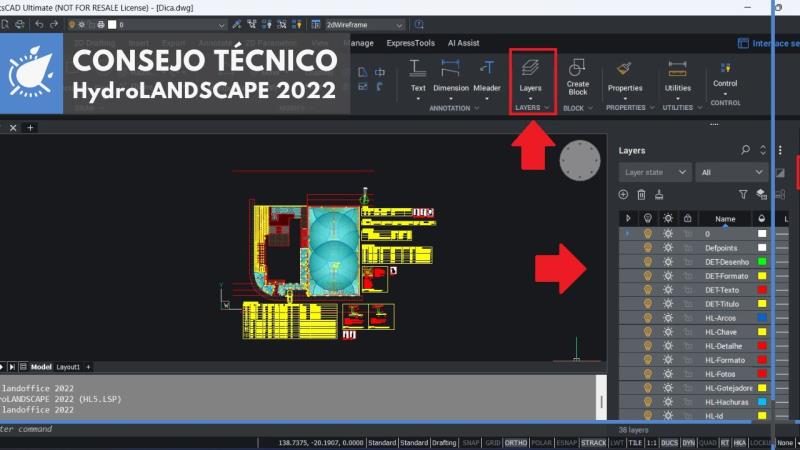Open the 2dWireframe visual style dropdown
This screenshot has height=450, width=800.
click(364, 24)
